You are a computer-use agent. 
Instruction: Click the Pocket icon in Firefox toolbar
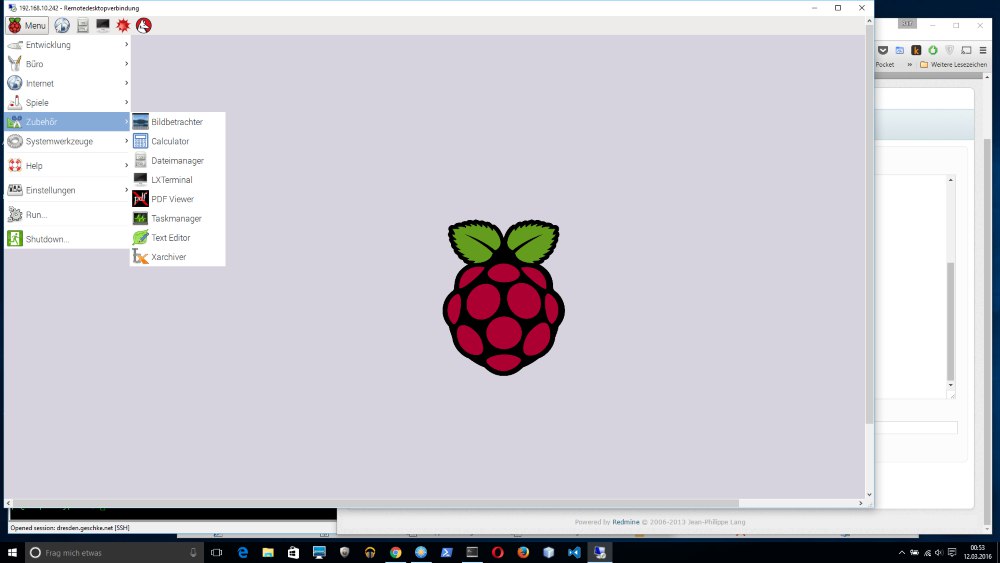coord(883,50)
